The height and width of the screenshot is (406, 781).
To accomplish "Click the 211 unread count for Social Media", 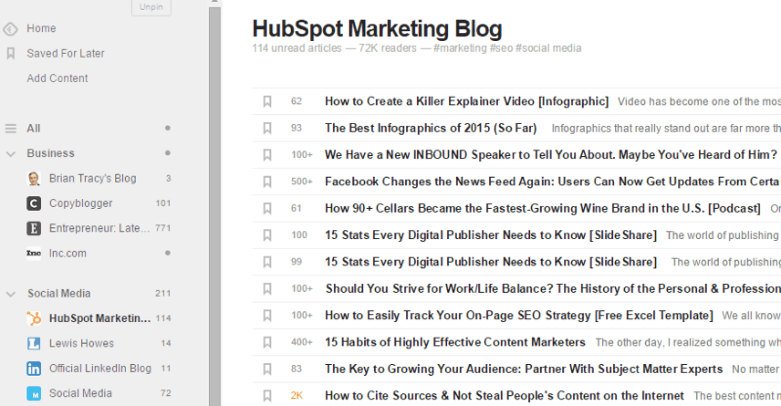I will click(163, 293).
